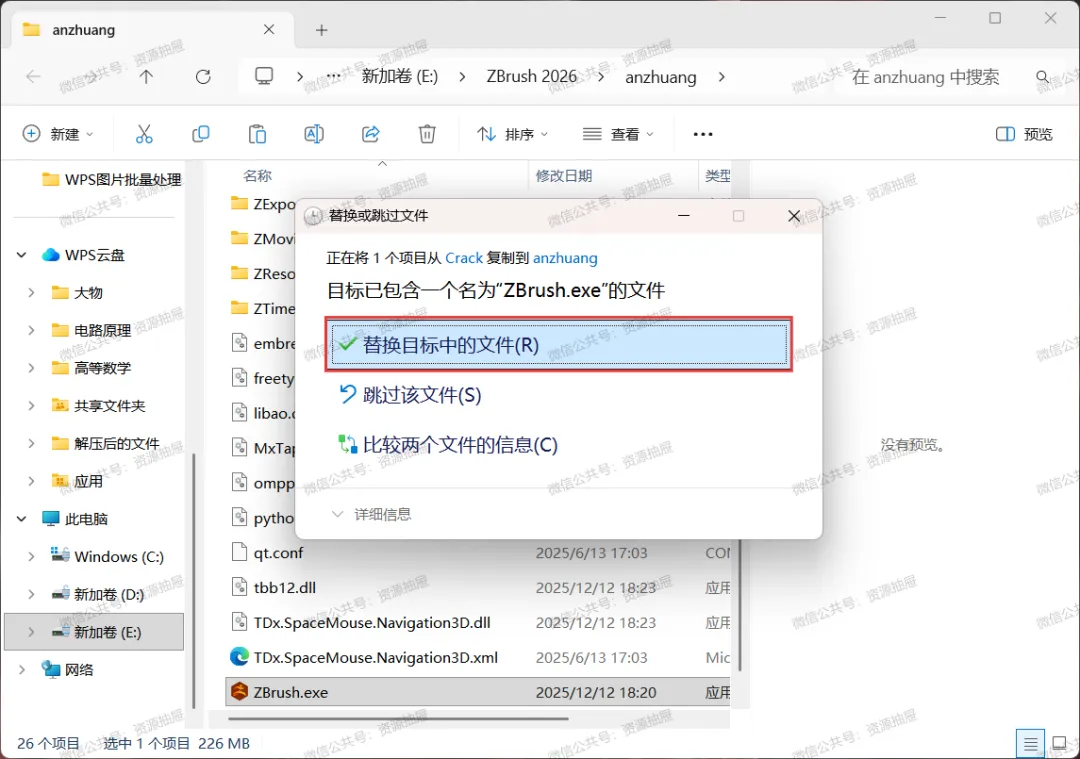Expand the chevron after anzhuang breadcrumb

click(x=721, y=76)
